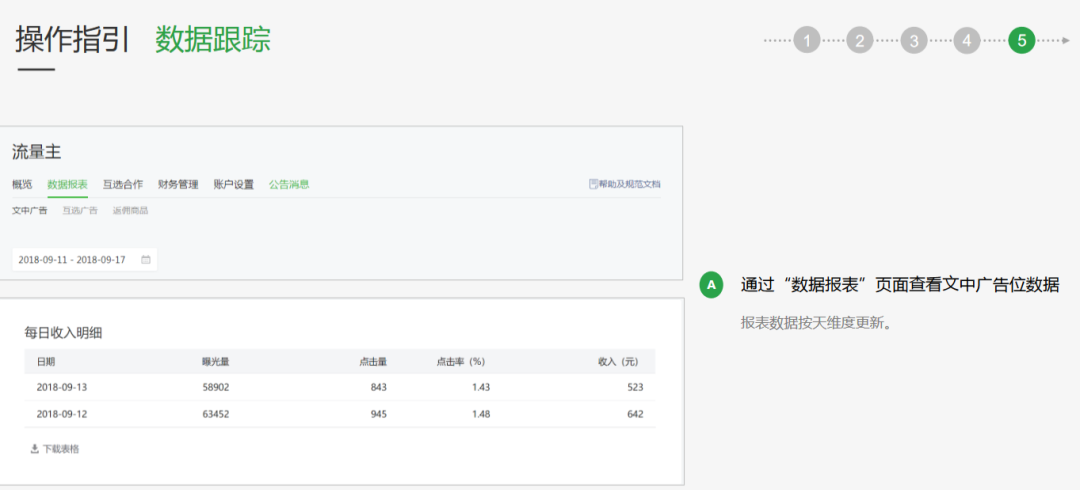Click the 操作指引 heading

tap(73, 40)
